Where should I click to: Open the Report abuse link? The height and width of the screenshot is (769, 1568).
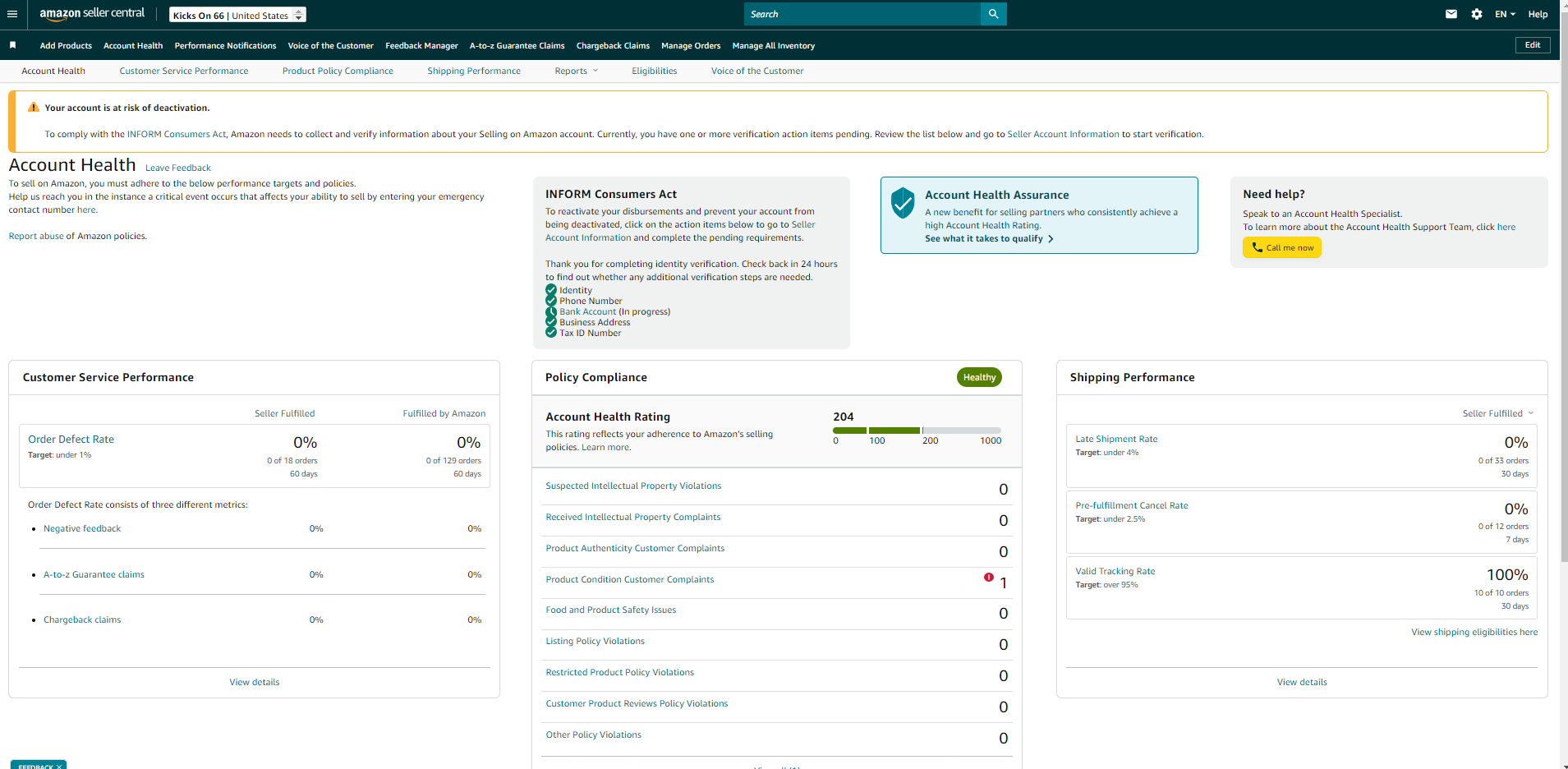click(x=36, y=237)
